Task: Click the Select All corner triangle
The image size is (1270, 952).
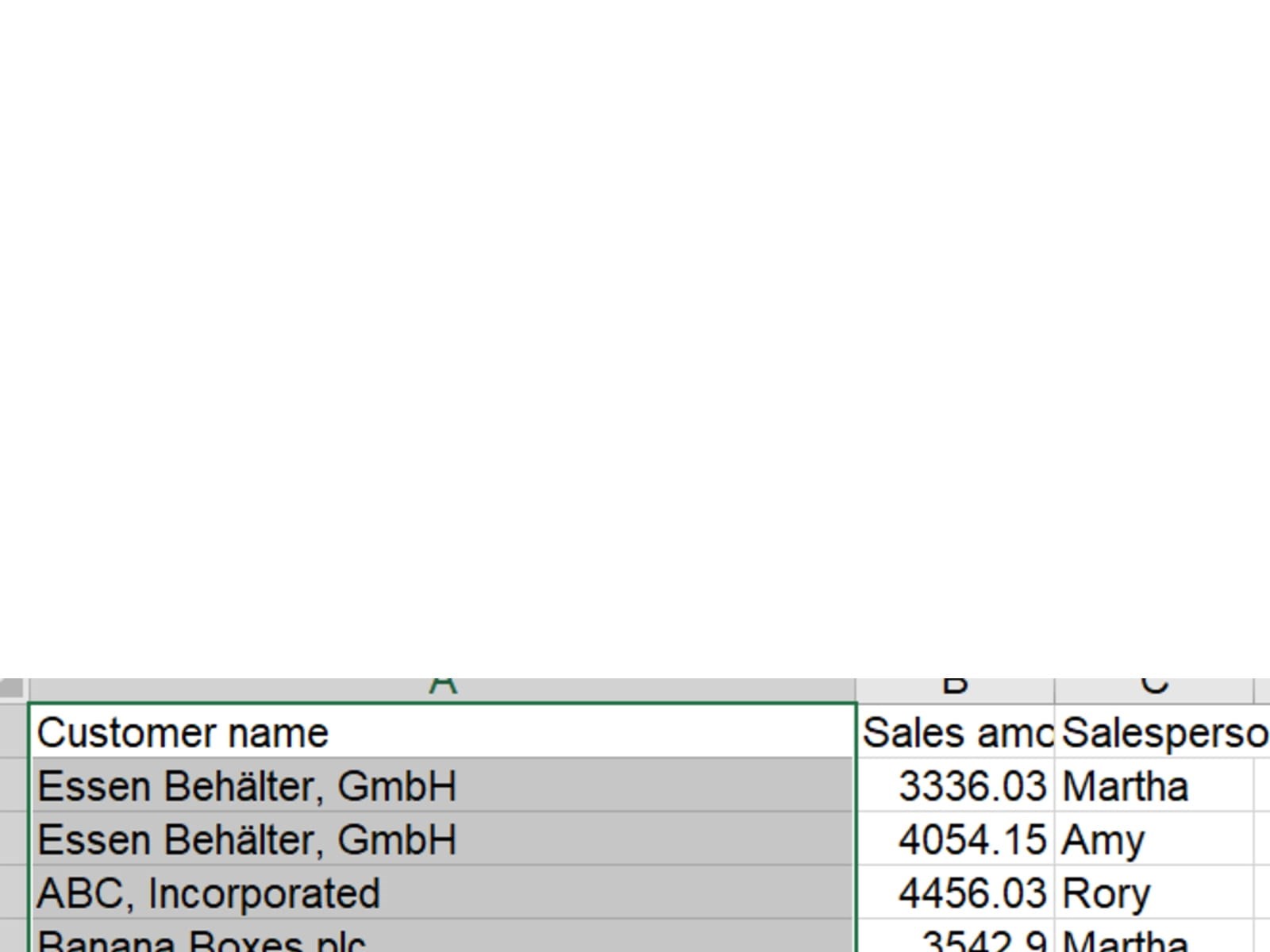Action: tap(13, 689)
